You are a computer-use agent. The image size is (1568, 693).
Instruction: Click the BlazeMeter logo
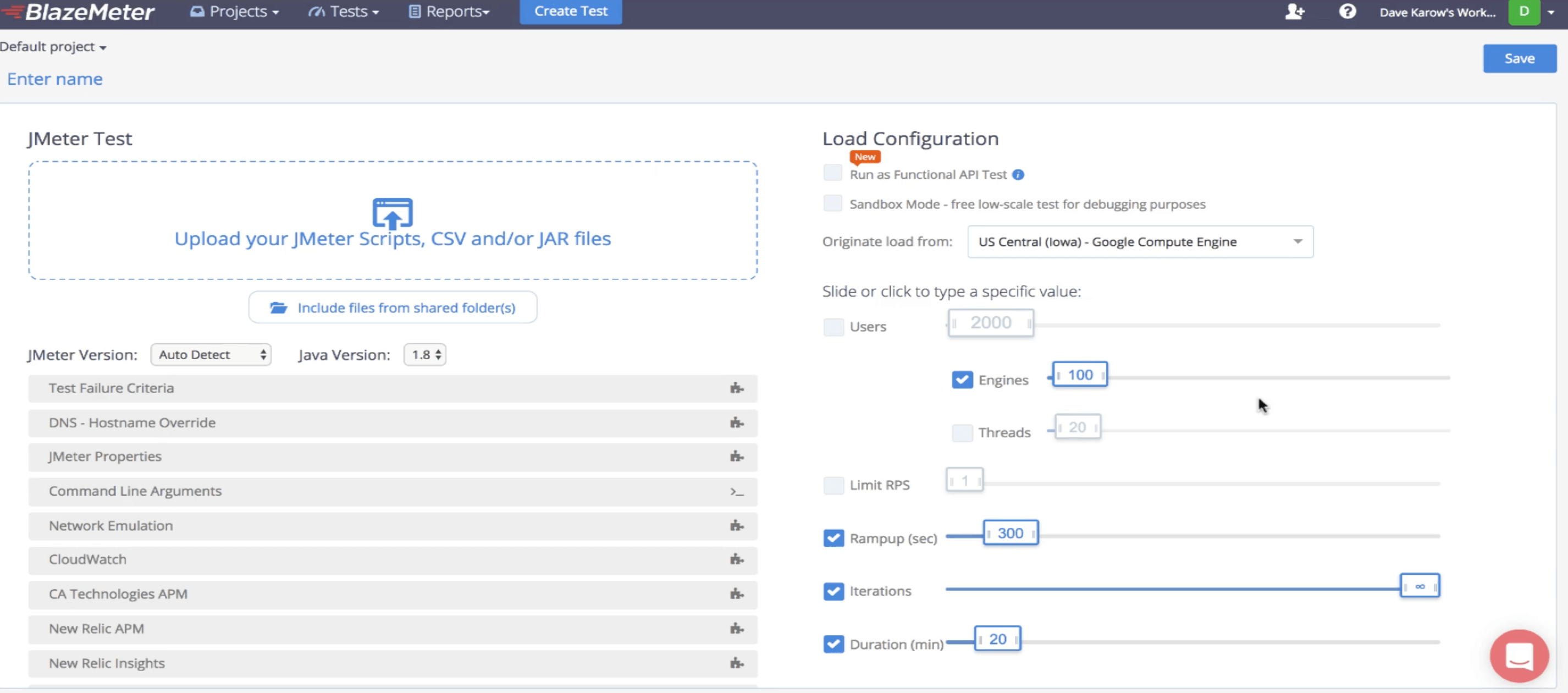(x=78, y=12)
